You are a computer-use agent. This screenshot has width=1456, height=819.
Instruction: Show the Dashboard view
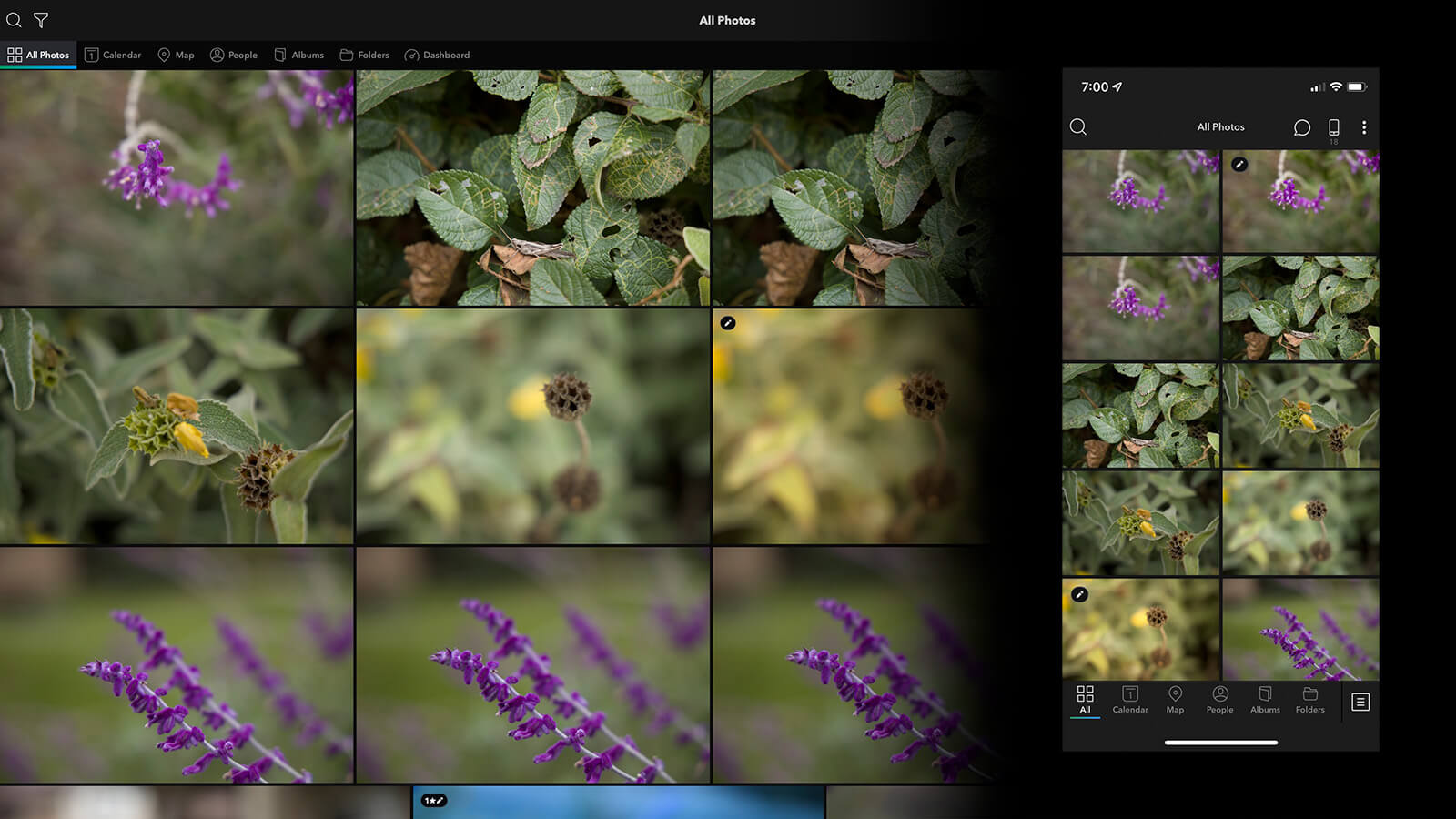[x=437, y=56]
